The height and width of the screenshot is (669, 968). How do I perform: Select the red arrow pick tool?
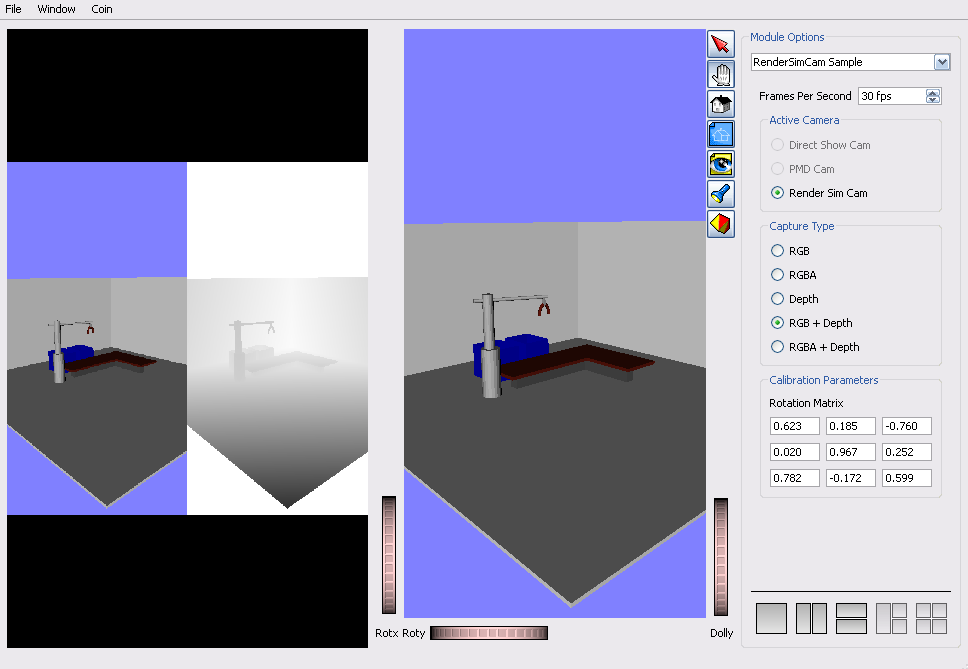pos(720,44)
